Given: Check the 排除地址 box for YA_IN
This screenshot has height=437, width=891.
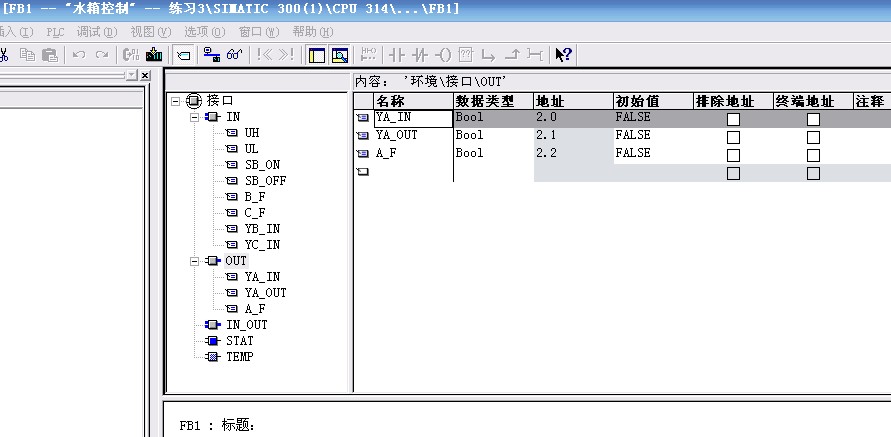Looking at the screenshot, I should coord(733,119).
